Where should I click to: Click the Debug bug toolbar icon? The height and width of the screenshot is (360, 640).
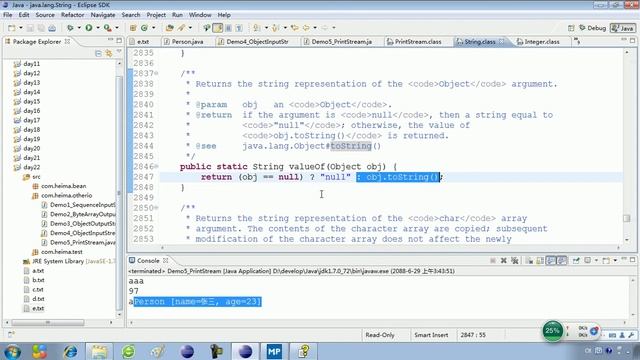[x=70, y=28]
